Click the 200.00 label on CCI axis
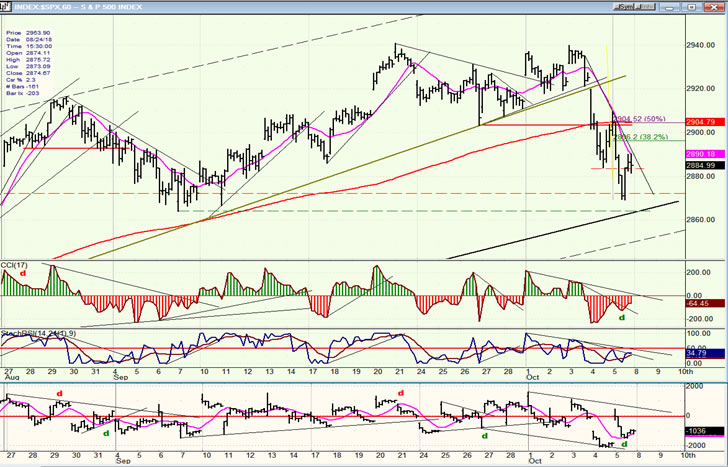Screen dimensions: 728x467 (699, 272)
